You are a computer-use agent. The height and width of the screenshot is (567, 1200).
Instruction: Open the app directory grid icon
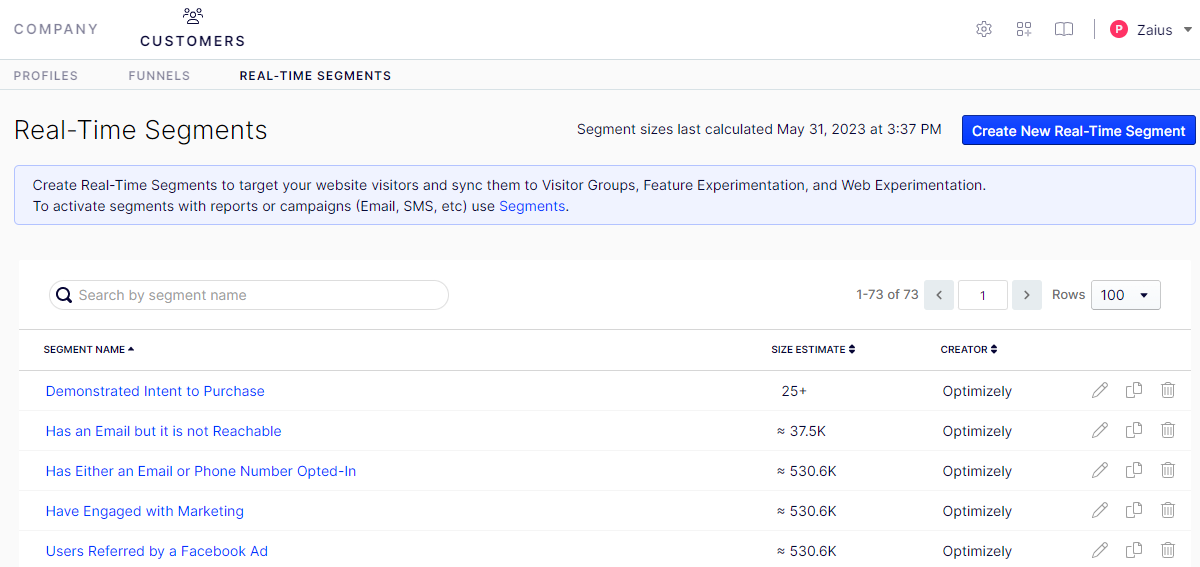click(1024, 29)
